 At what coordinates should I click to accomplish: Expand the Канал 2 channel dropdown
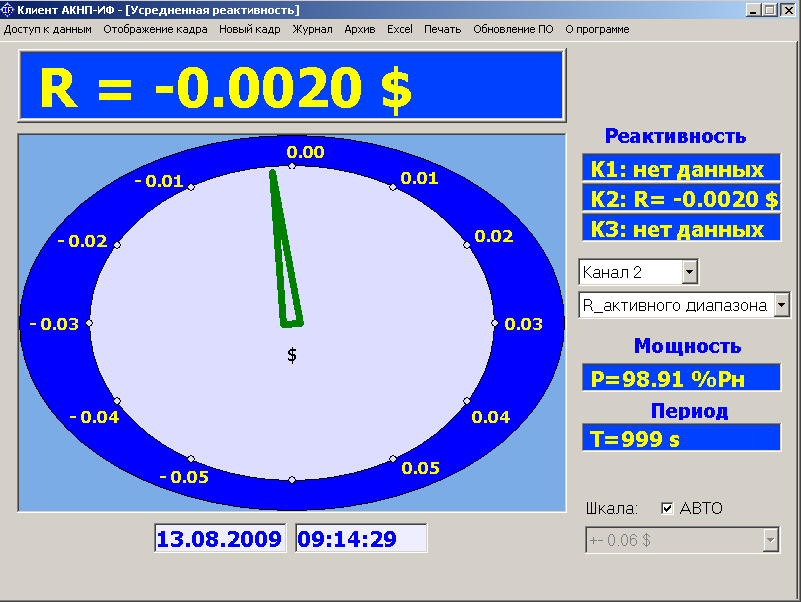[689, 271]
